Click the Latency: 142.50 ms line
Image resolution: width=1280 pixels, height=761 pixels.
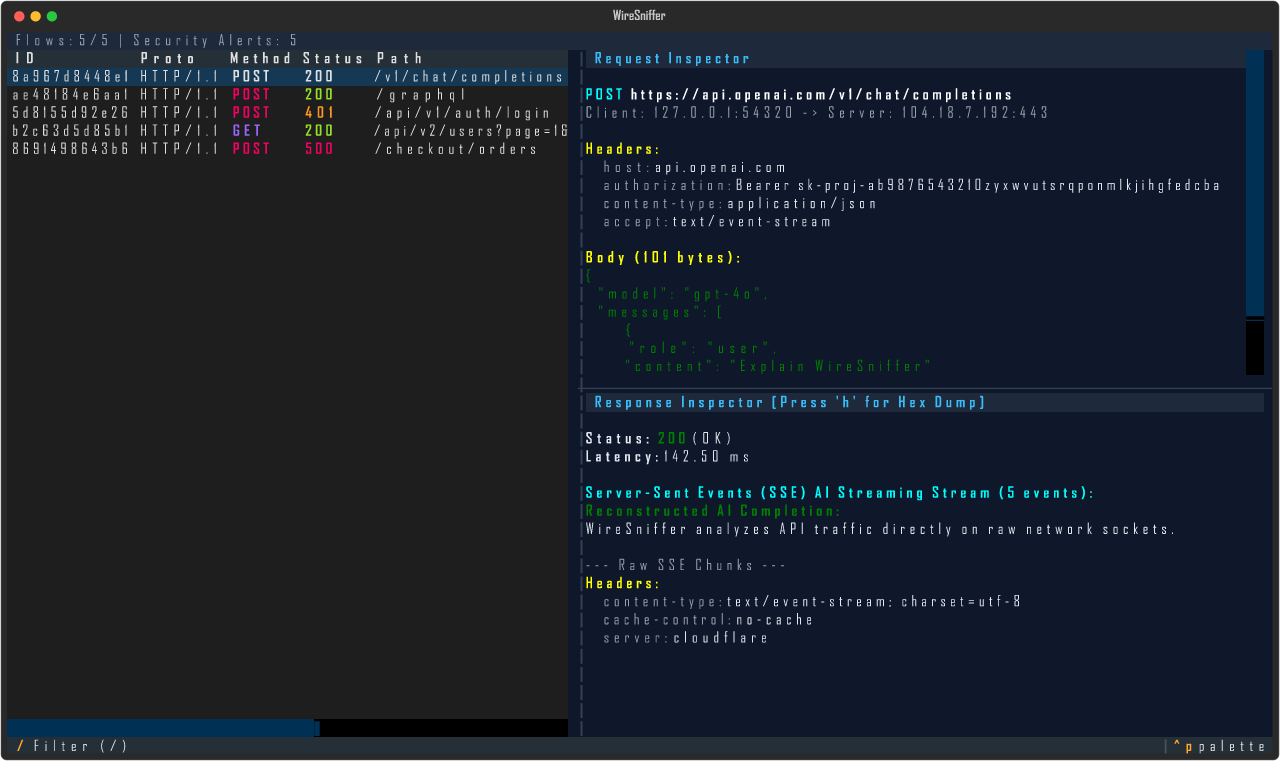pos(668,457)
